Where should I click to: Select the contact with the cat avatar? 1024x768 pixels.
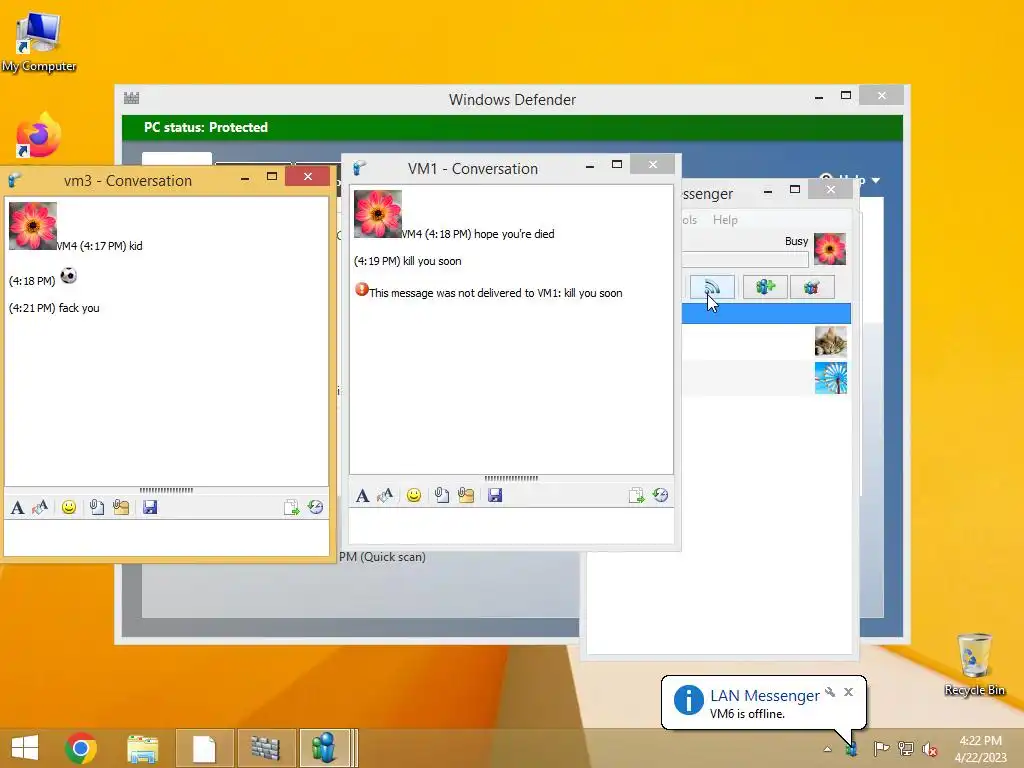pos(766,342)
